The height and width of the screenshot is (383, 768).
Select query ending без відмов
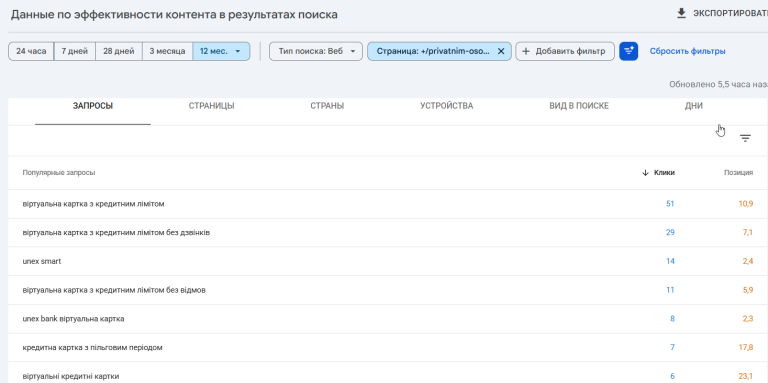[114, 290]
